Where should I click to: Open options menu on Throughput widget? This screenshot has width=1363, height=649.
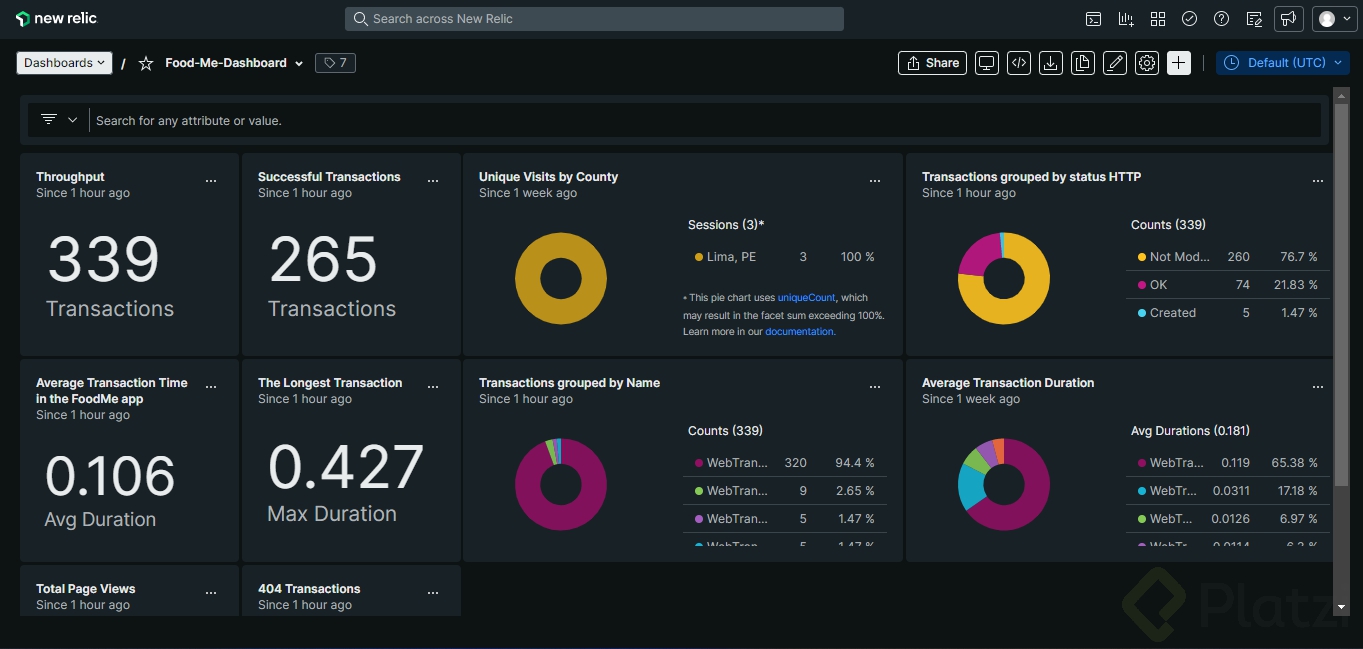211,181
